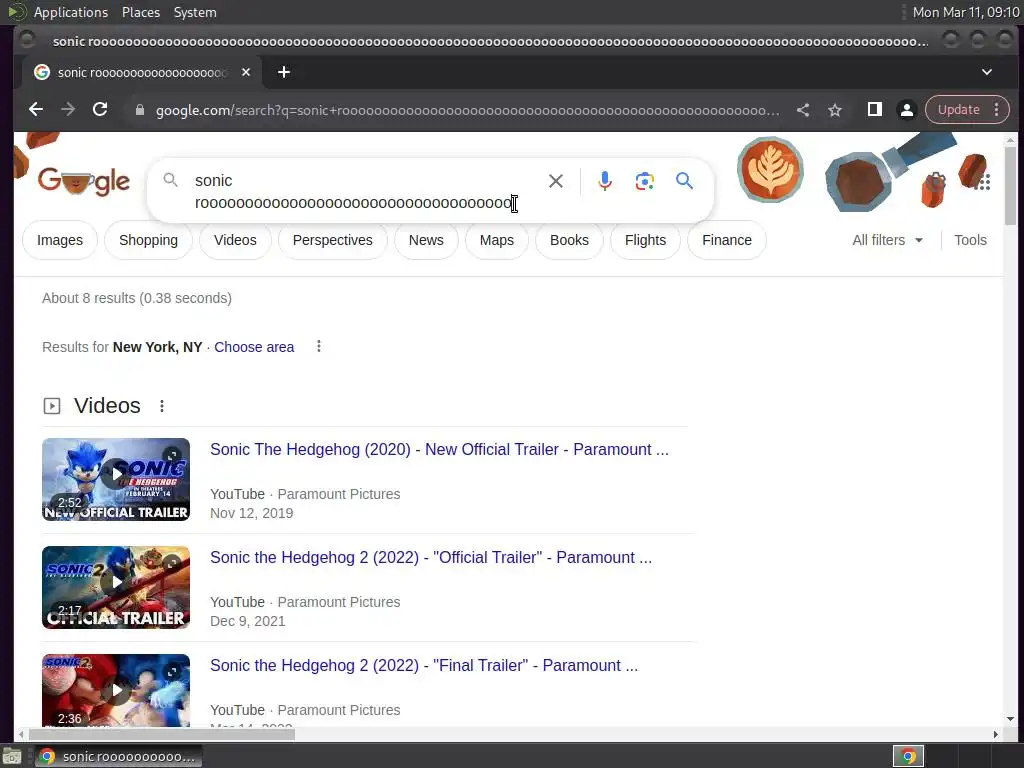Play the 2:36 Sonic 2 thumbnail

coord(116,690)
